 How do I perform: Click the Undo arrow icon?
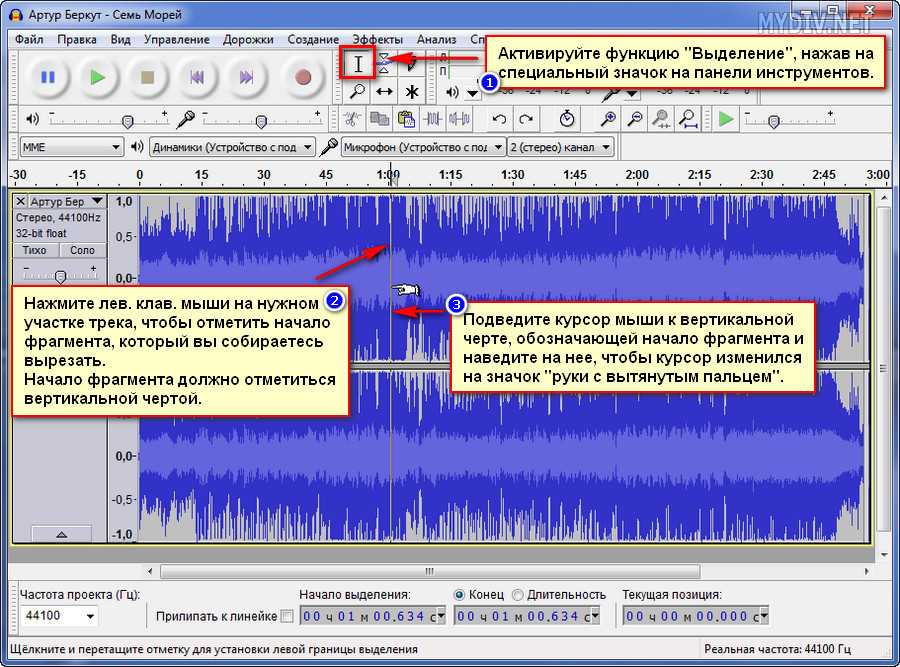(499, 119)
